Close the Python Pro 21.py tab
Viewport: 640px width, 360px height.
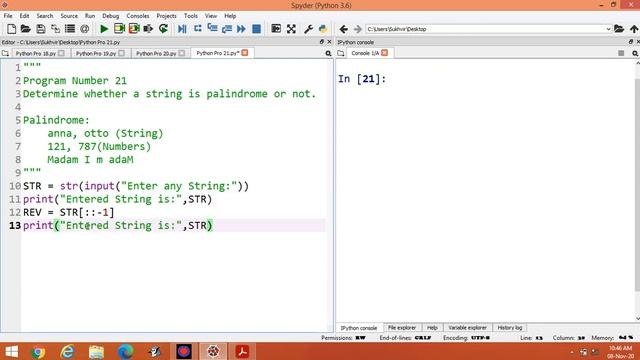pyautogui.click(x=244, y=53)
